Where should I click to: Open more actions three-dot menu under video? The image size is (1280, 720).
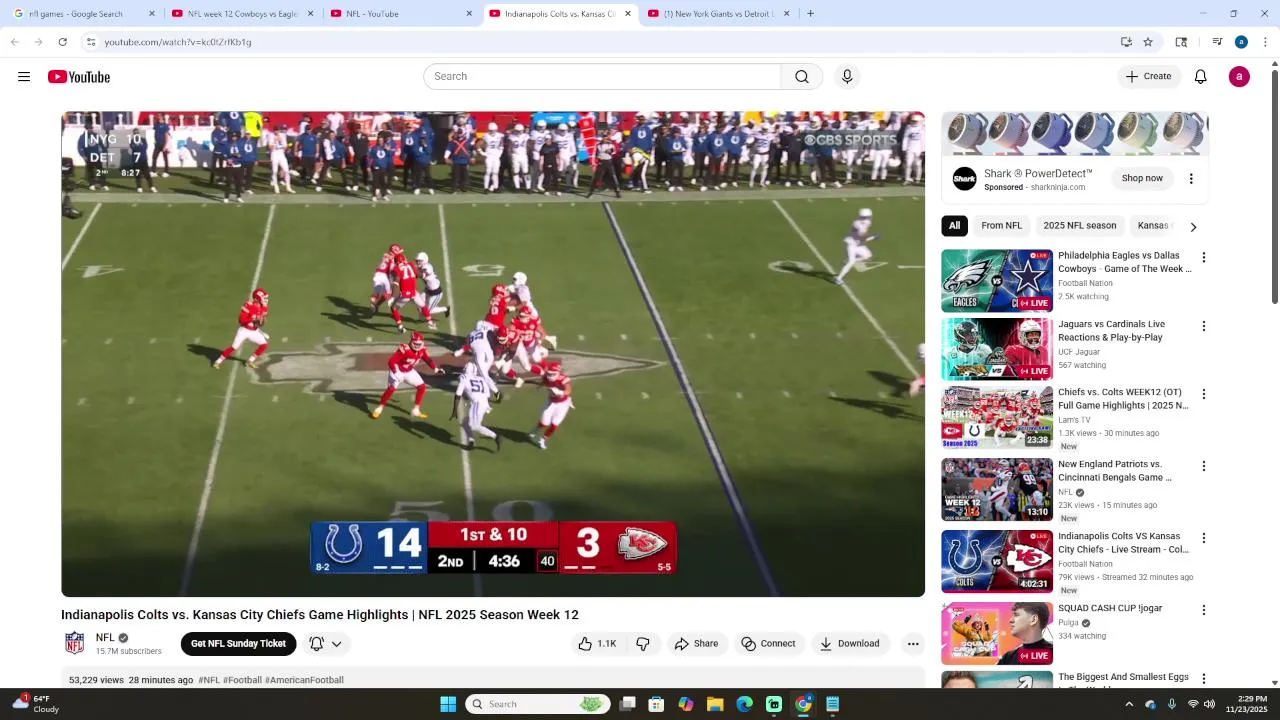point(913,644)
